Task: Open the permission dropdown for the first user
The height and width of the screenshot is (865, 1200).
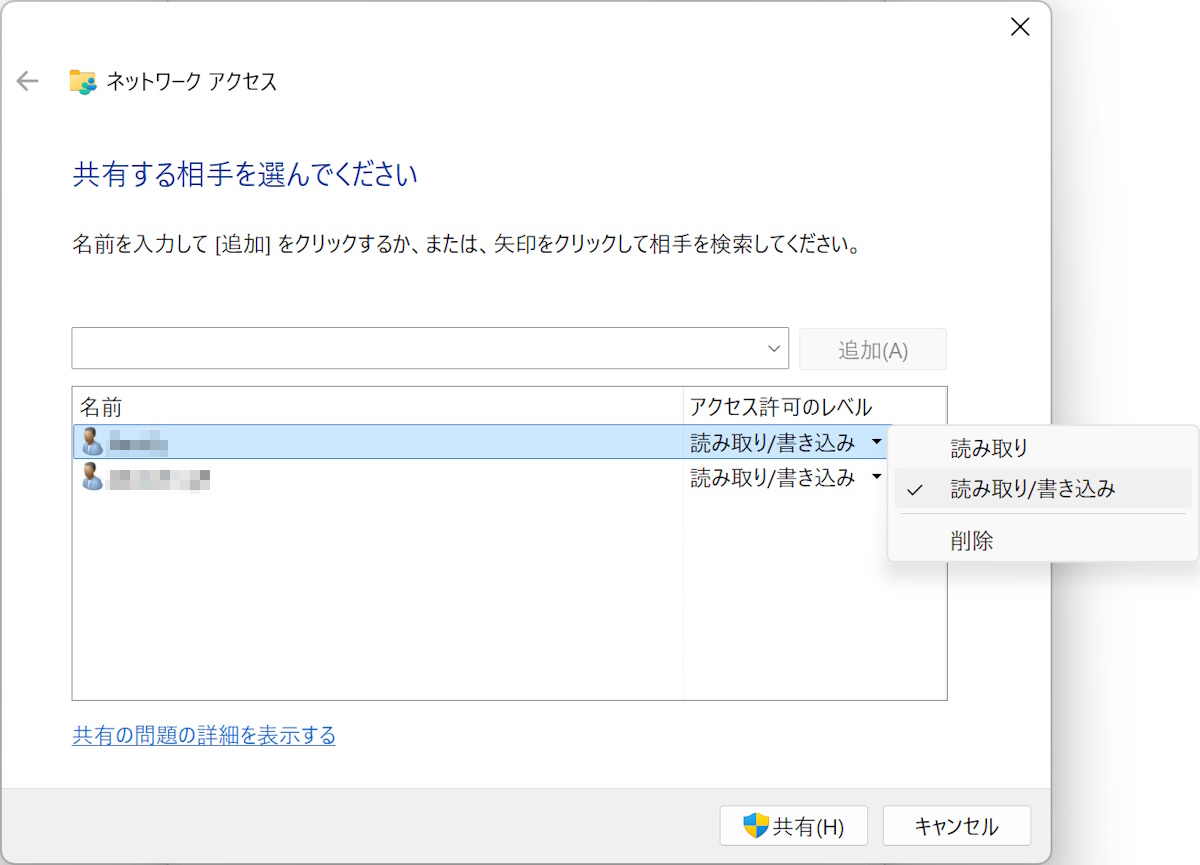Action: pyautogui.click(x=876, y=441)
